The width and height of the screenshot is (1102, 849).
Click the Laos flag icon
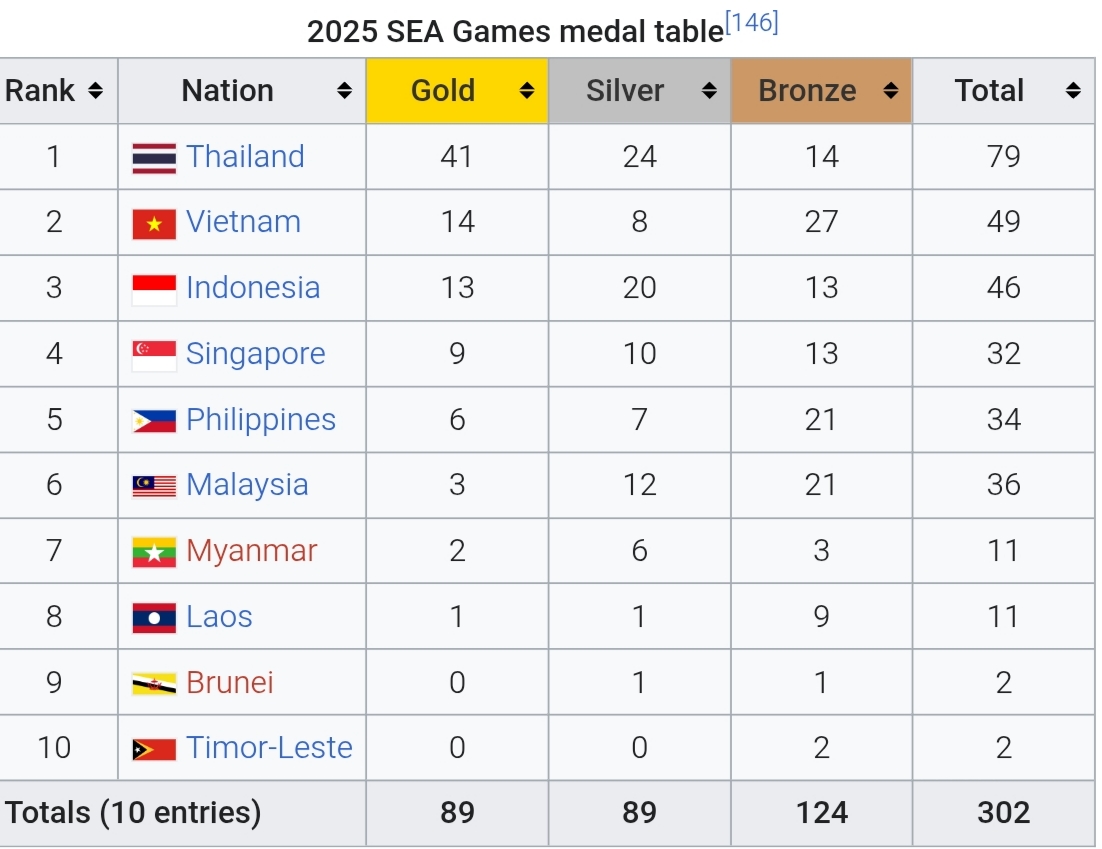point(154,618)
